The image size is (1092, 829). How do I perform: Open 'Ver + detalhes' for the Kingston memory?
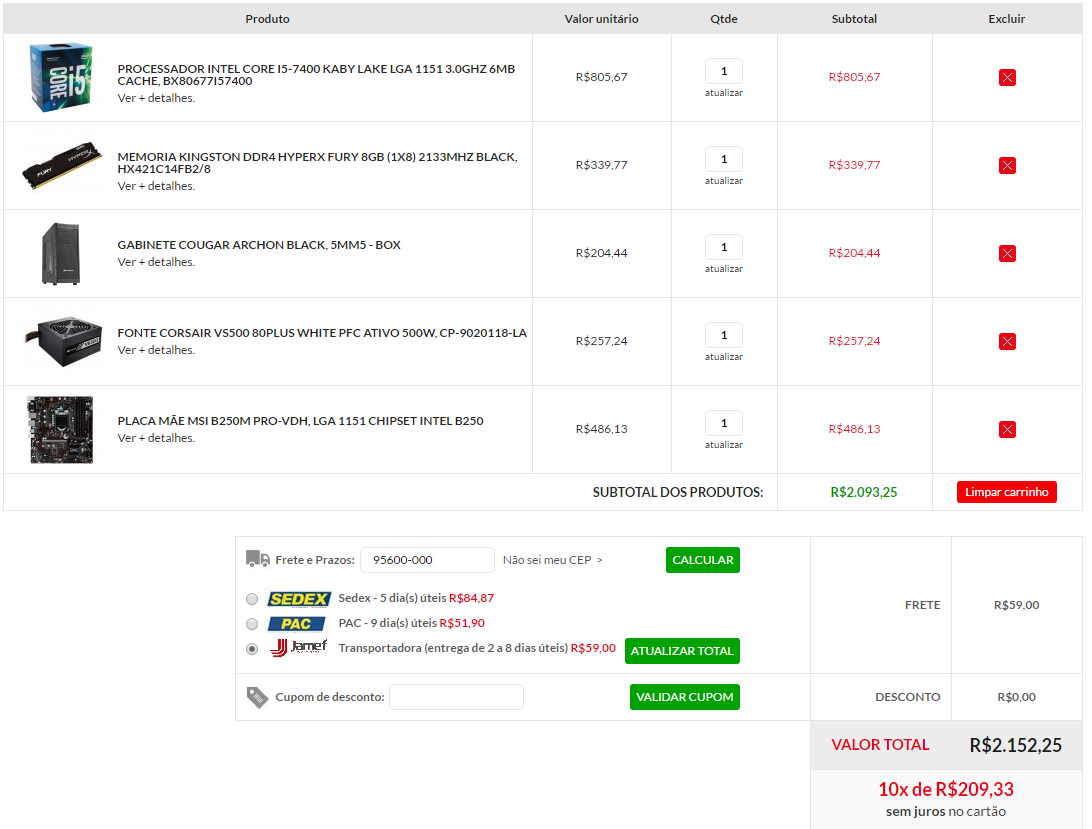tap(156, 186)
